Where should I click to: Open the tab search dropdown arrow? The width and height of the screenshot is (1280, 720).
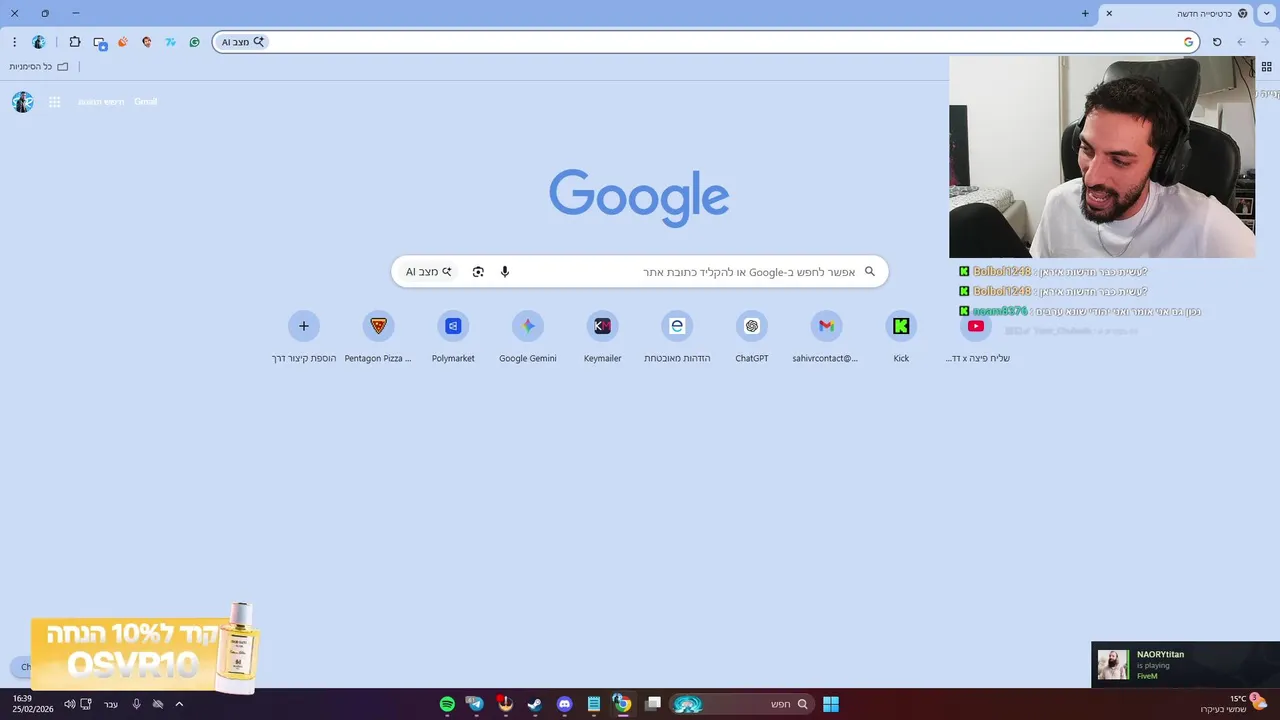(x=1267, y=13)
